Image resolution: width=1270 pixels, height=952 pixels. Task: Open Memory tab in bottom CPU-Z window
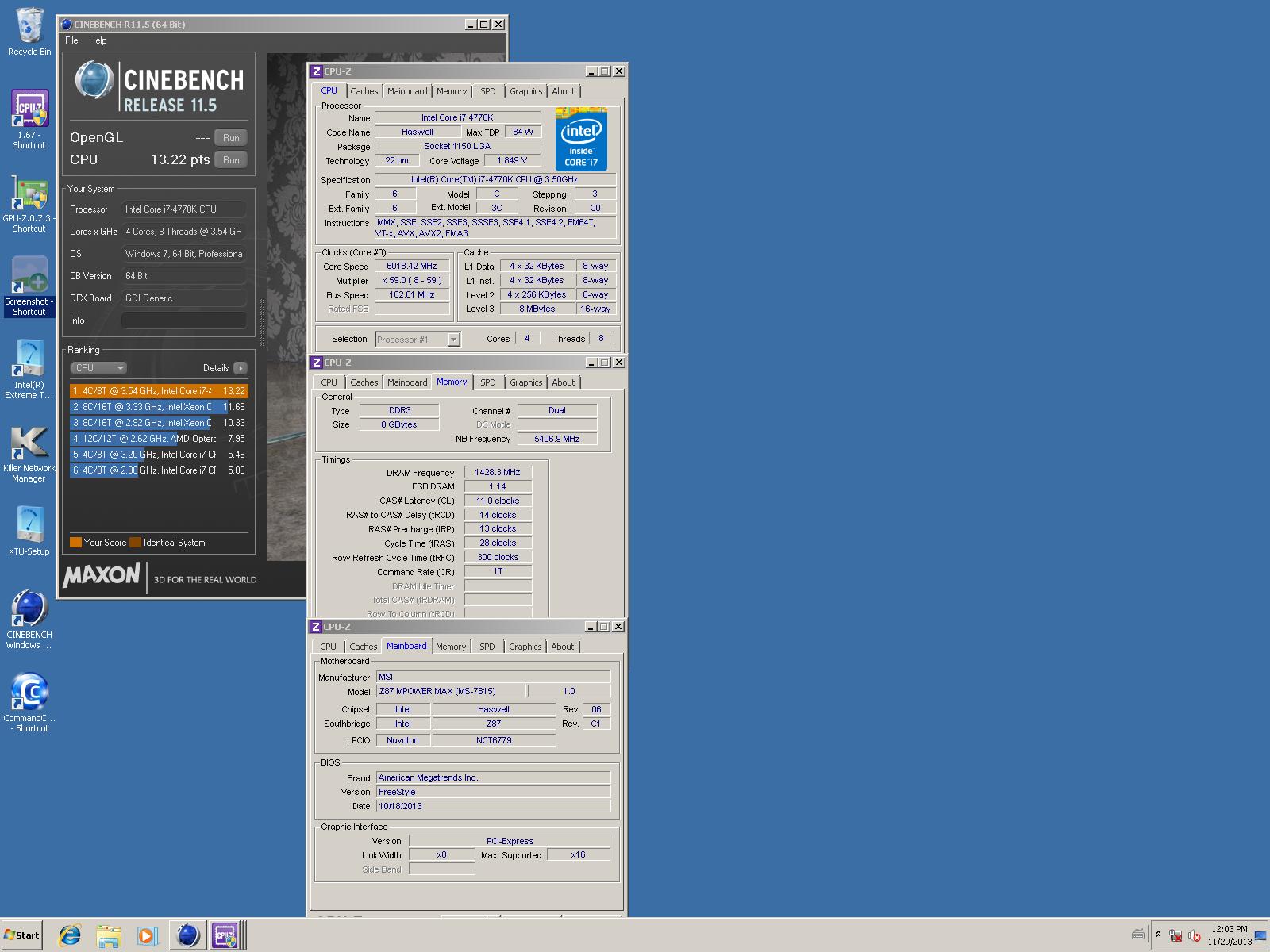tap(451, 647)
